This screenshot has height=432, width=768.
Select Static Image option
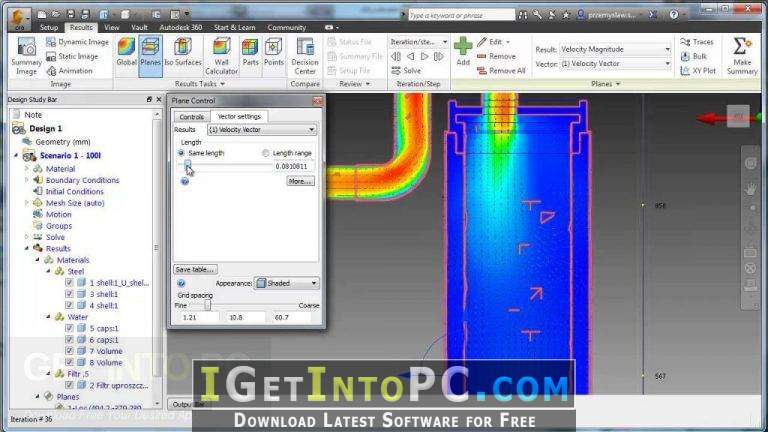coord(72,56)
